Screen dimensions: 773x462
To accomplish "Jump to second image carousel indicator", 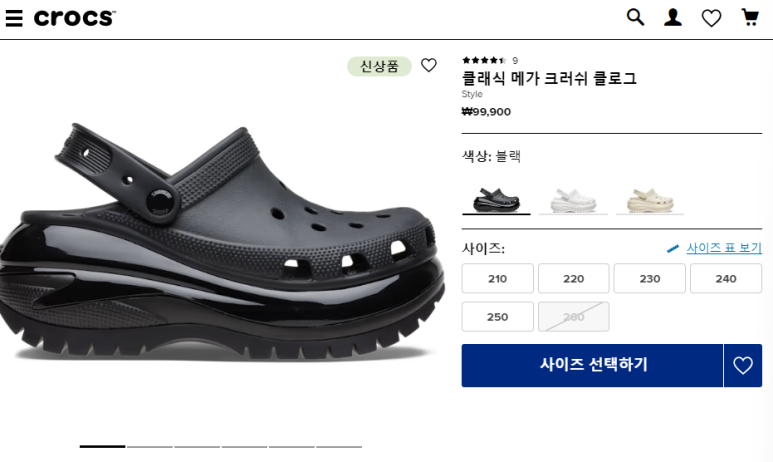I will 150,446.
